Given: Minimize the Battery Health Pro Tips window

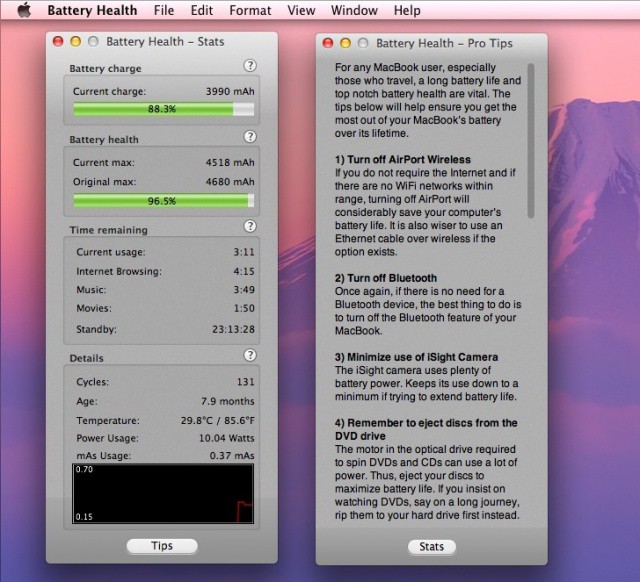Looking at the screenshot, I should pos(345,43).
